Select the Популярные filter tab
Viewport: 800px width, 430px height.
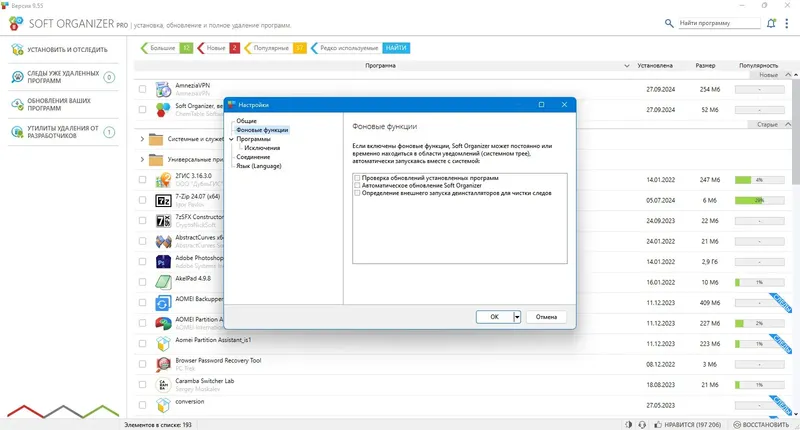(x=276, y=48)
